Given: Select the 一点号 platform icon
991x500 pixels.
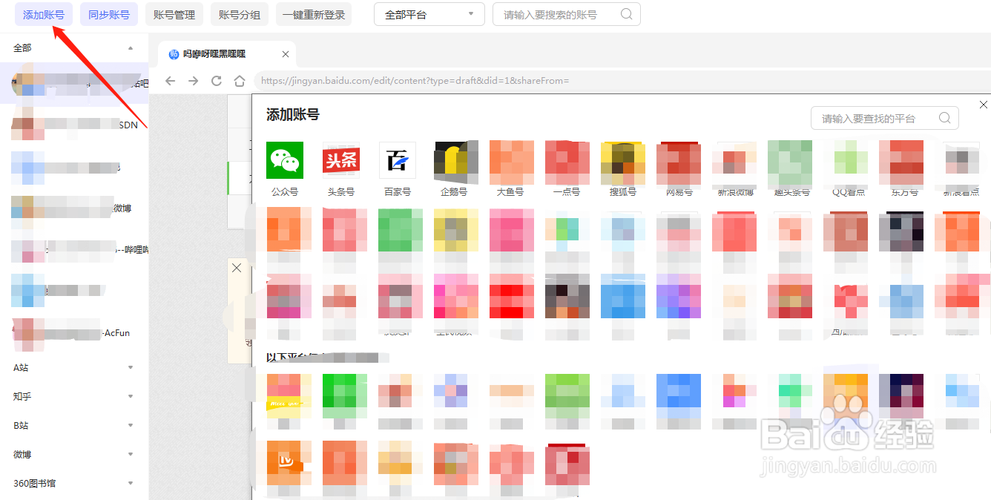Looking at the screenshot, I should [x=567, y=161].
